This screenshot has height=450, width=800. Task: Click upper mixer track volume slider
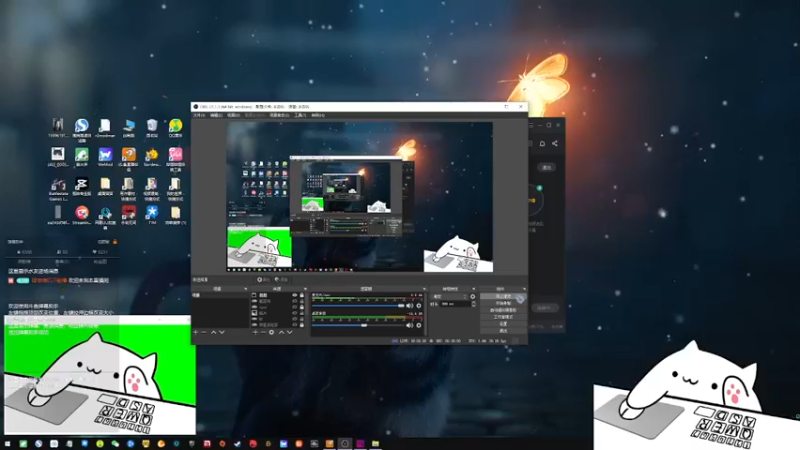[358, 306]
